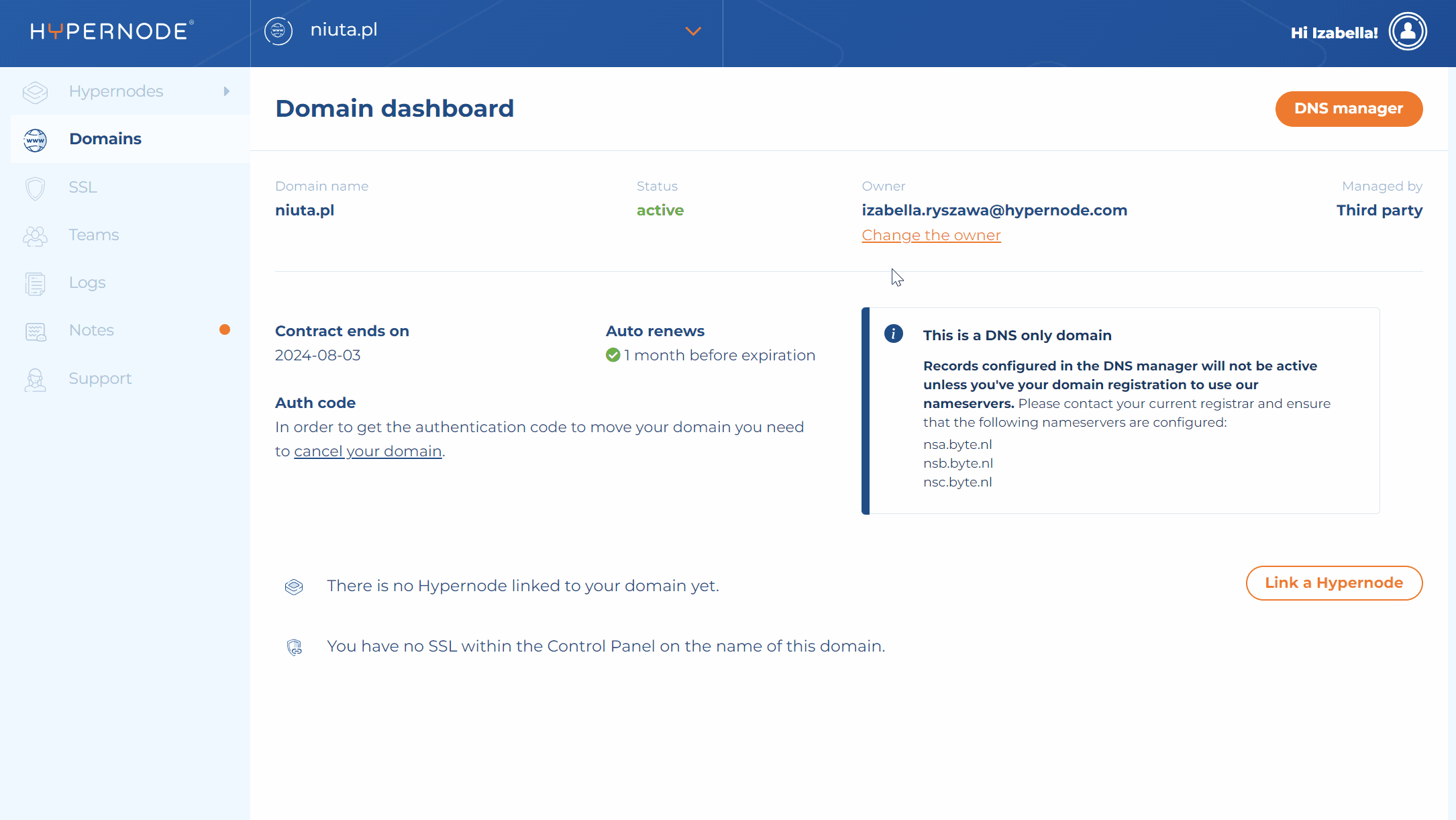Click the Hypernodes layers icon in sidebar
The width and height of the screenshot is (1456, 820).
pyautogui.click(x=35, y=91)
